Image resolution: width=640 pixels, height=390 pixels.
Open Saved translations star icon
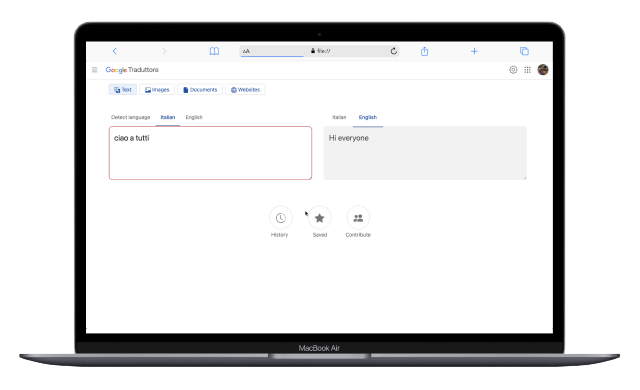point(320,218)
